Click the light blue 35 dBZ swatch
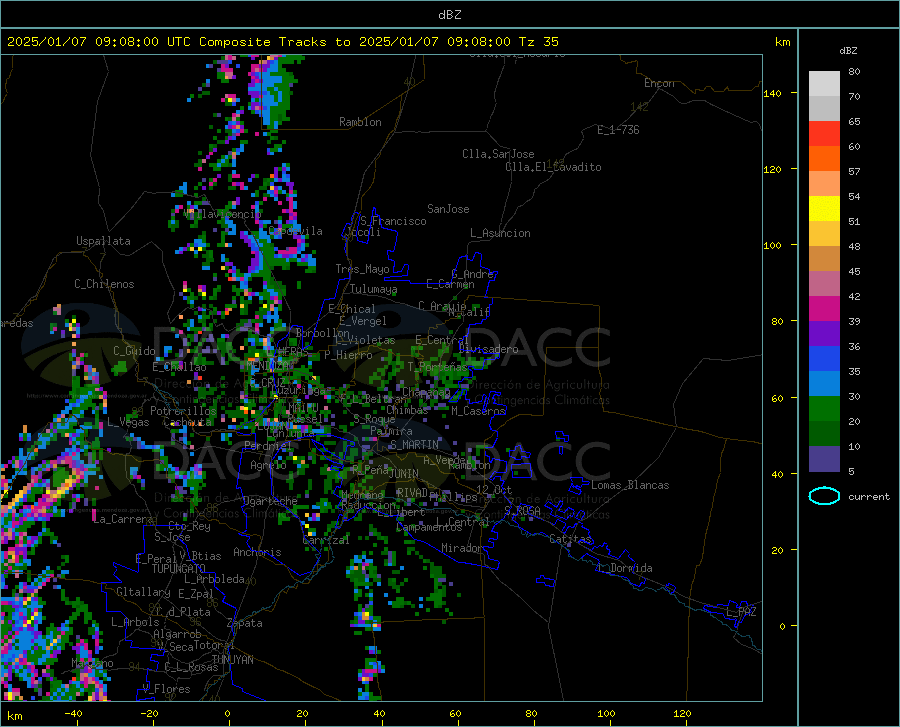Viewport: 900px width, 727px height. click(x=824, y=384)
